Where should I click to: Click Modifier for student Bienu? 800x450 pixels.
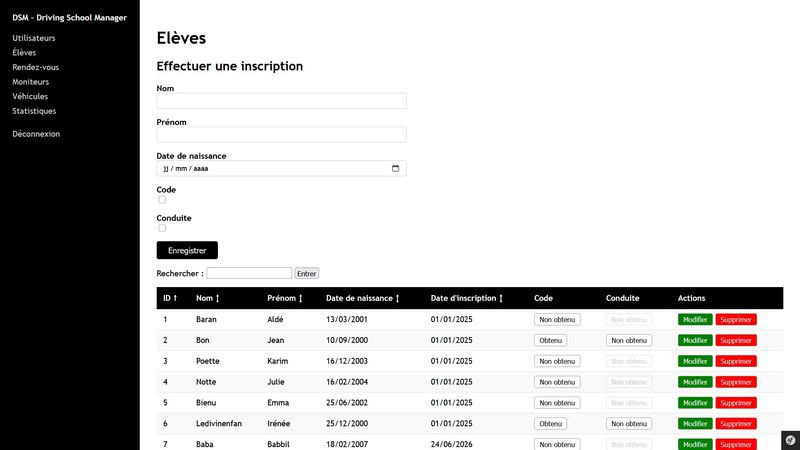pos(695,403)
